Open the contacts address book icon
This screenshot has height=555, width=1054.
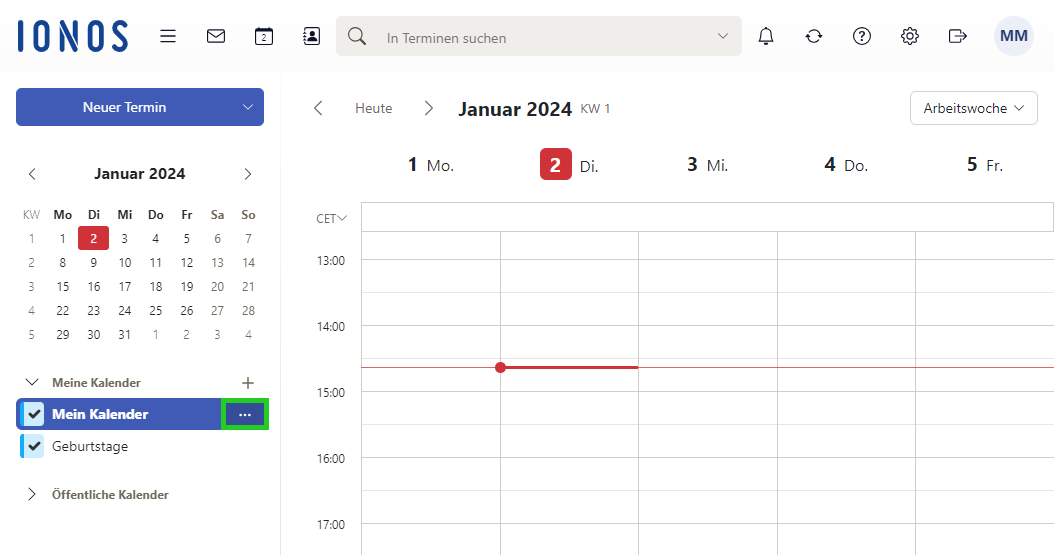(x=311, y=36)
